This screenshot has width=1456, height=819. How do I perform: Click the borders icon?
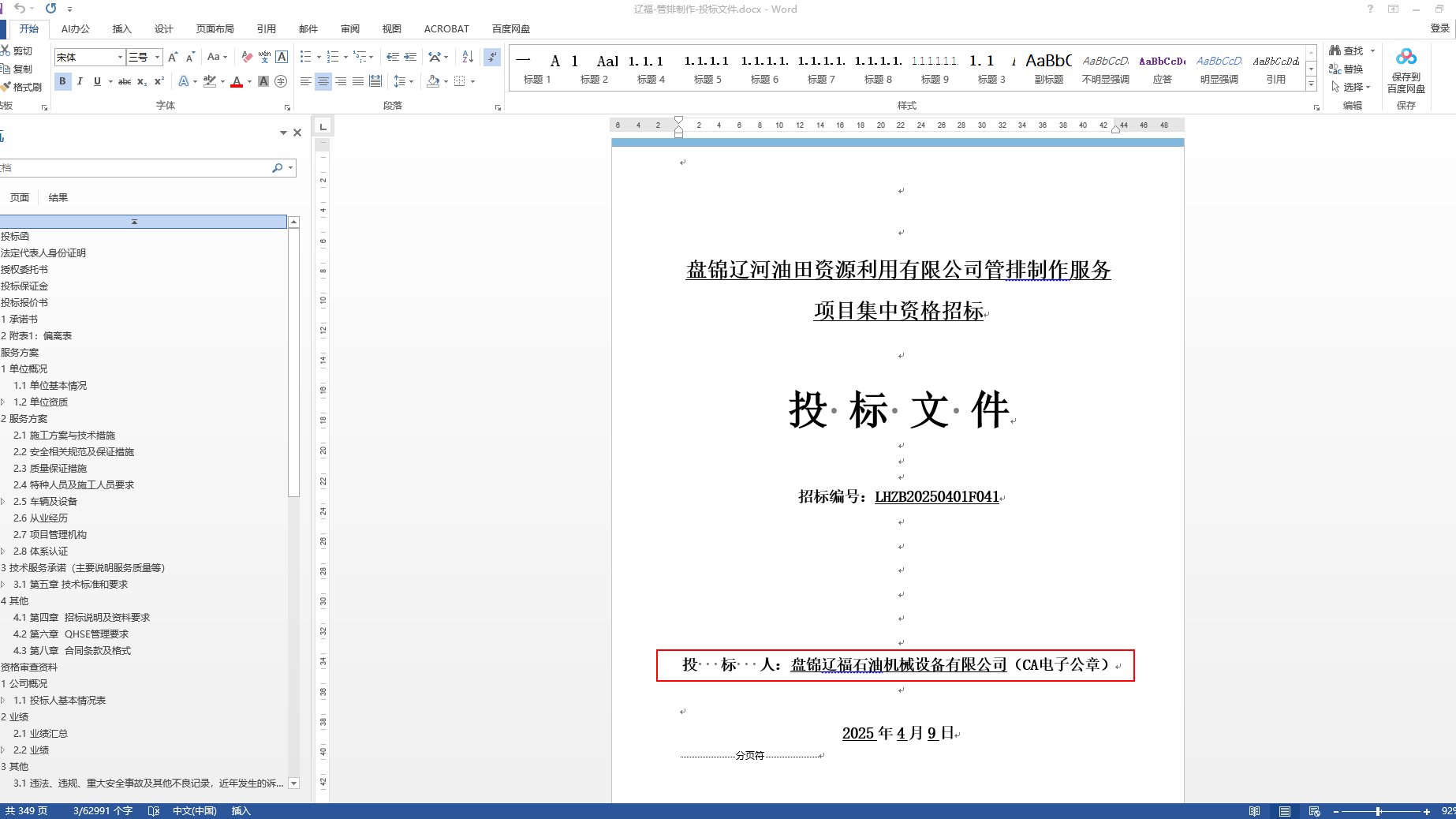[x=460, y=81]
